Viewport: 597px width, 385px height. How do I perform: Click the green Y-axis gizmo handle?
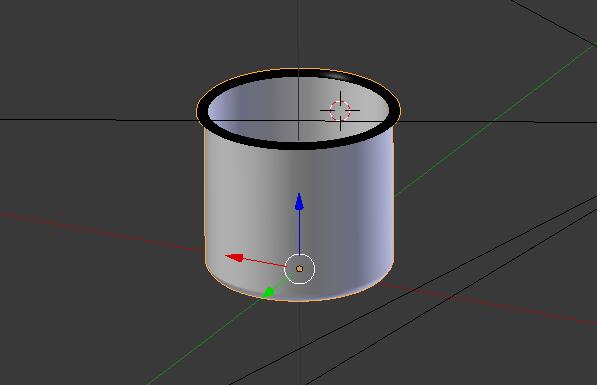point(269,292)
